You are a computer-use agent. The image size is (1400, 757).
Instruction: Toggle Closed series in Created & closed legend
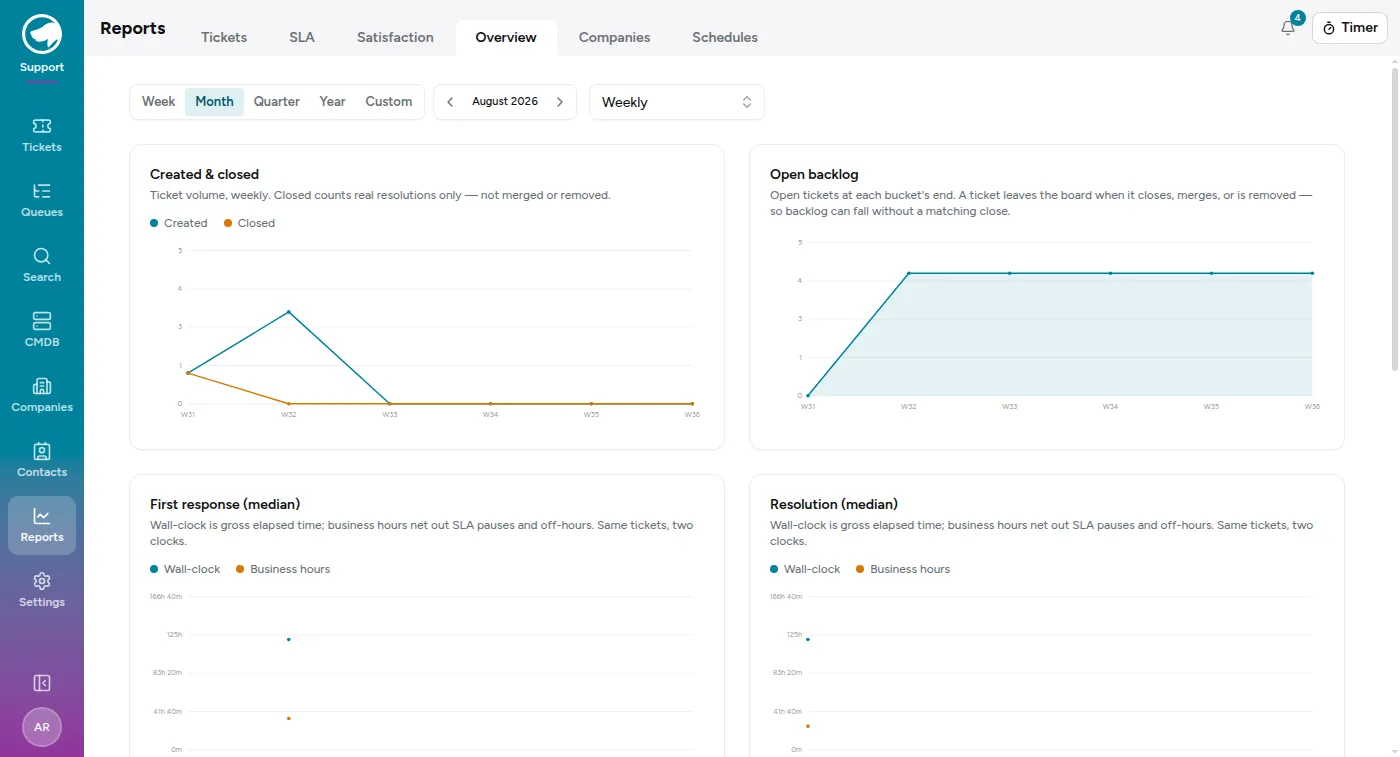click(x=249, y=223)
